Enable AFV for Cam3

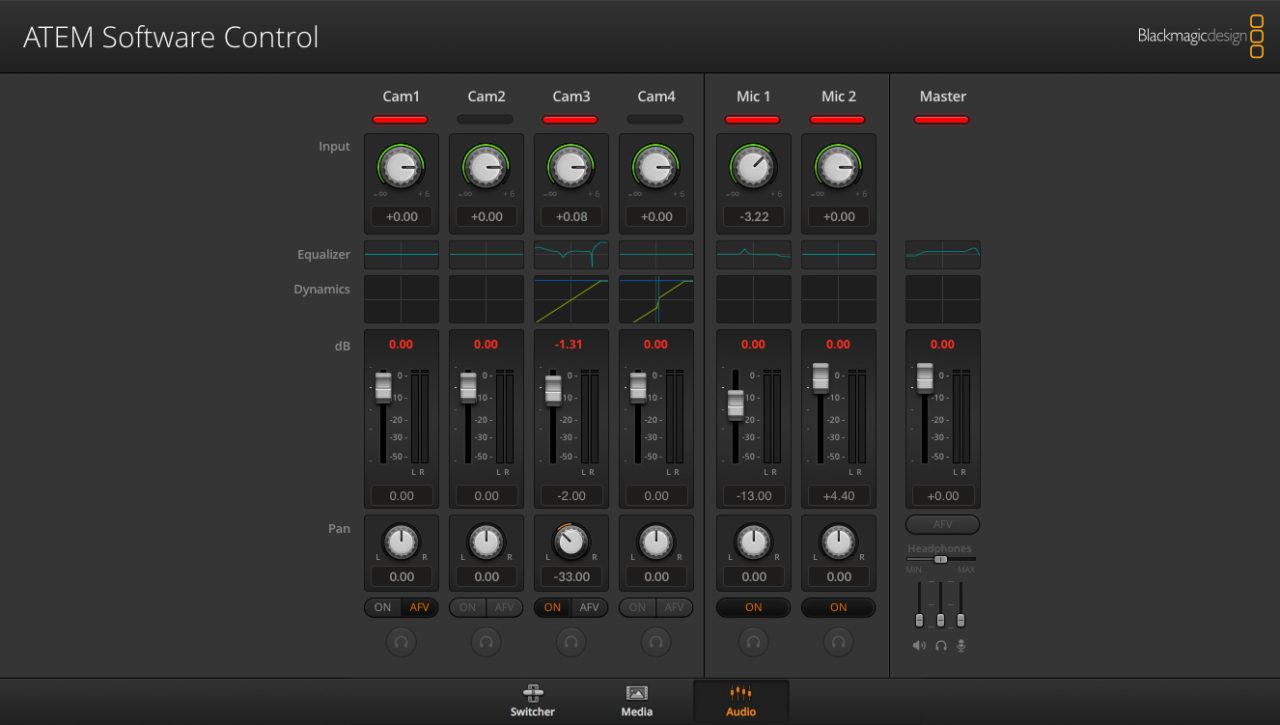click(589, 607)
